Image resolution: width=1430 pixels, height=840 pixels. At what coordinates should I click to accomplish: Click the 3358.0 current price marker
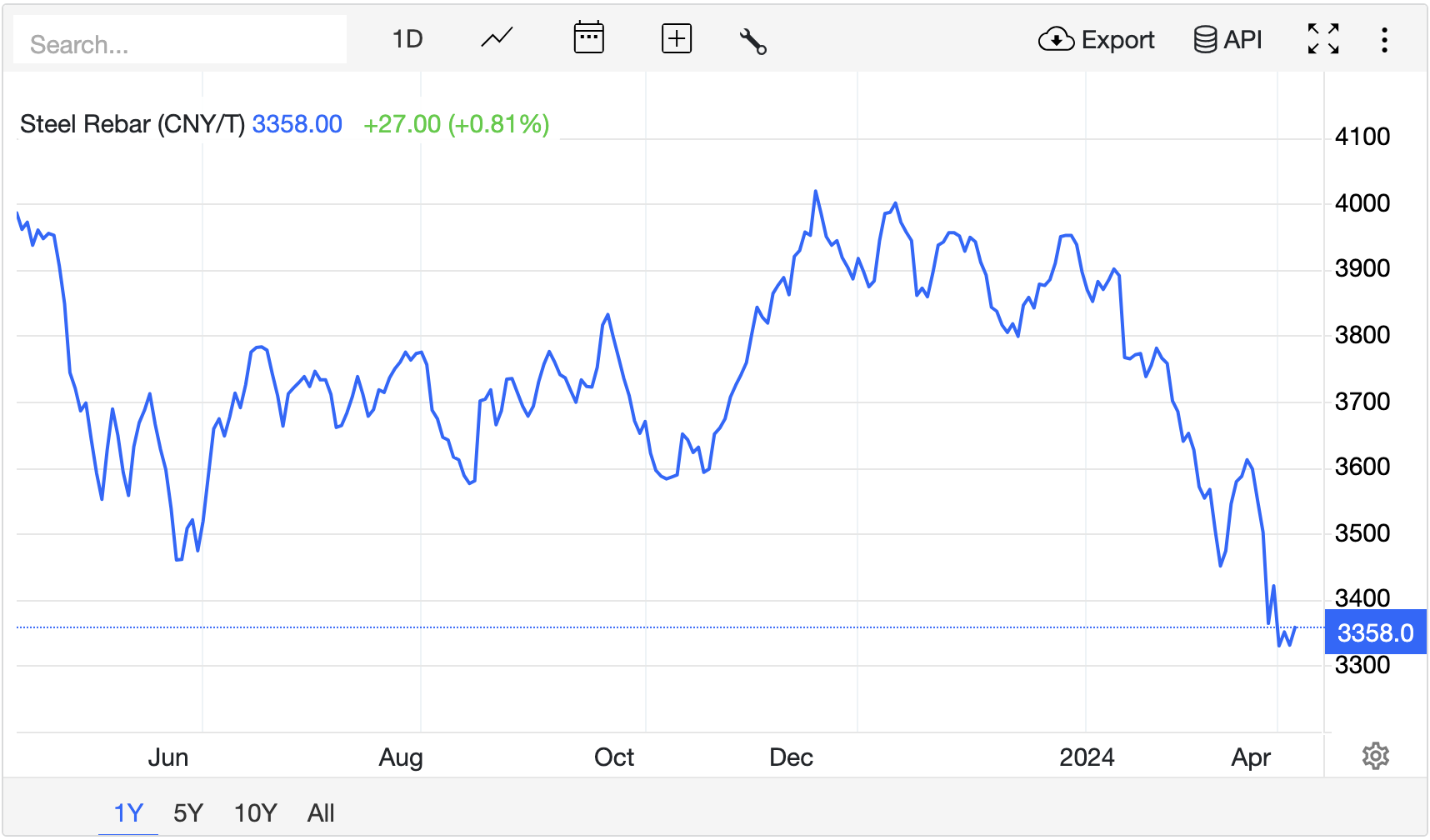coord(1375,632)
